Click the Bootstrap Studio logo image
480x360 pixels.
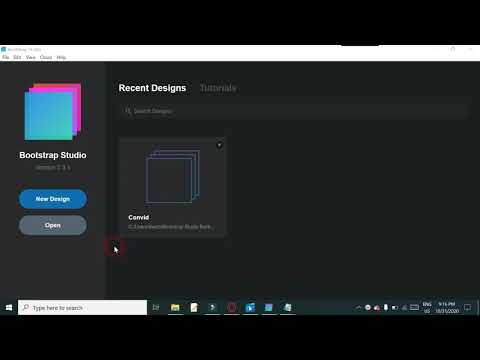(x=53, y=112)
